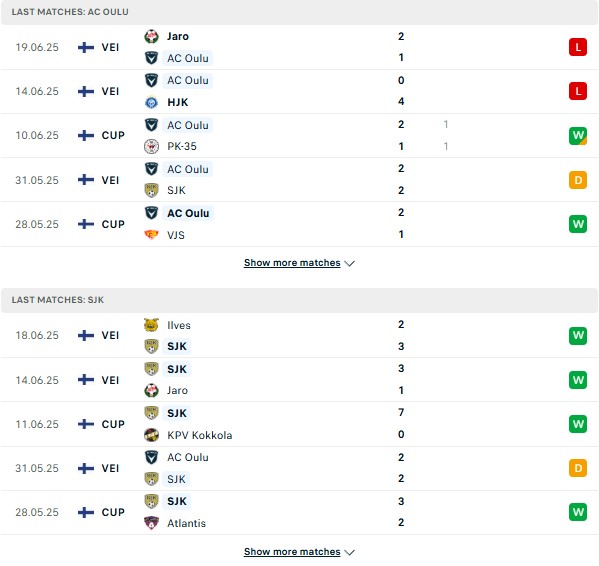This screenshot has height=566, width=599.
Task: Expand more AC Oulu matches
Action: click(292, 263)
